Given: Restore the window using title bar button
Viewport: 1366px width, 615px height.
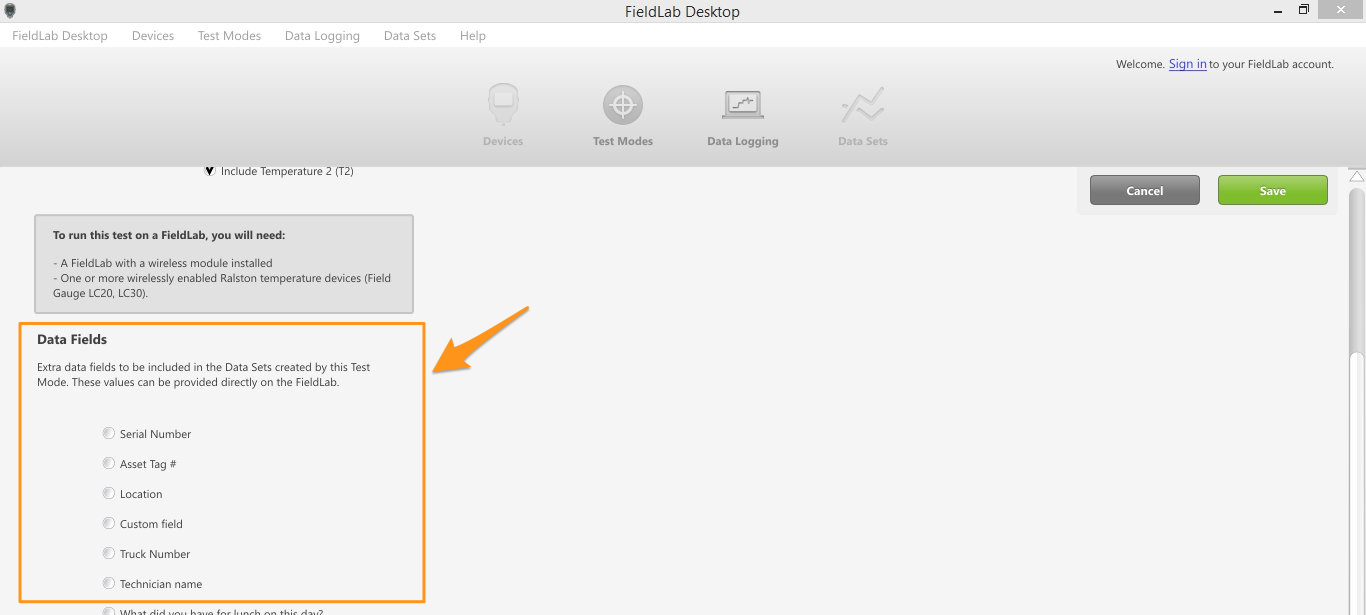Looking at the screenshot, I should point(1303,10).
